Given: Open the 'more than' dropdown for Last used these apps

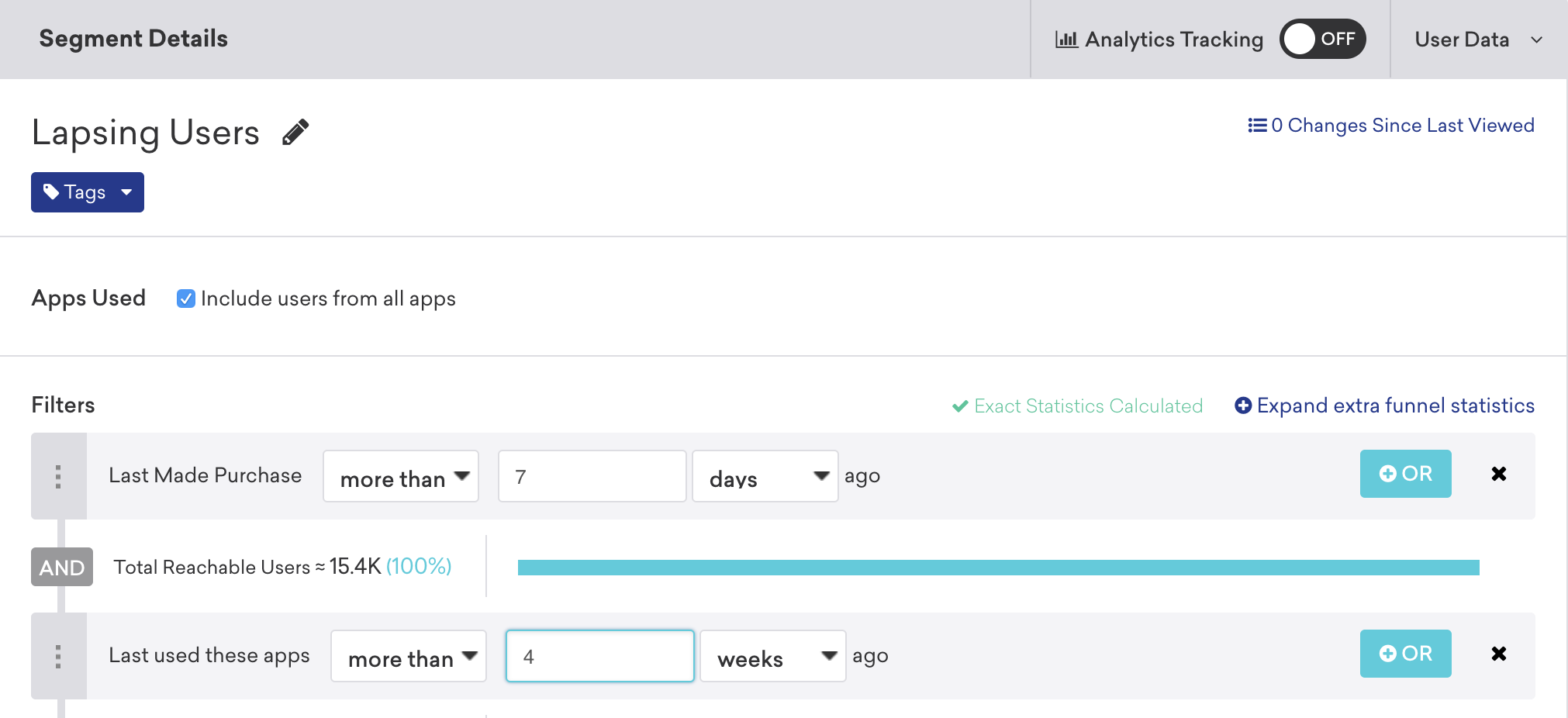Looking at the screenshot, I should click(409, 656).
